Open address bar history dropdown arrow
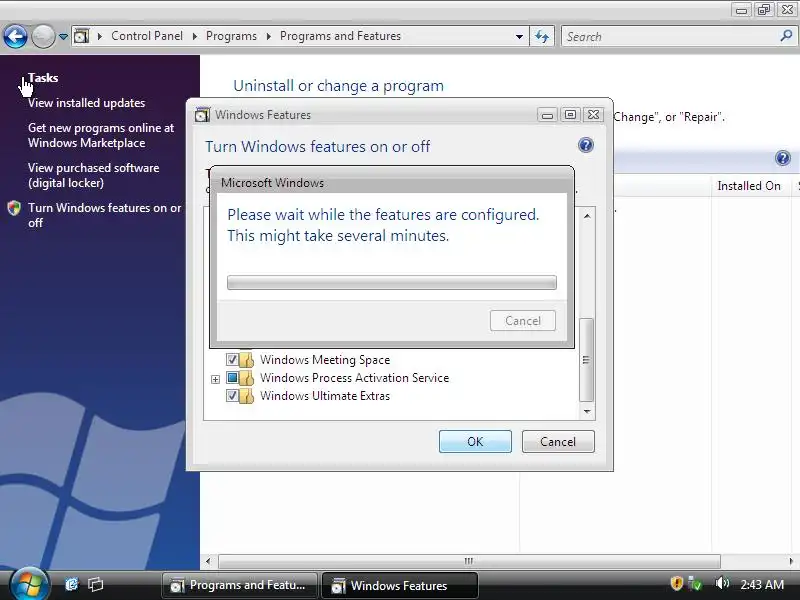The width and height of the screenshot is (800, 600). [x=519, y=37]
